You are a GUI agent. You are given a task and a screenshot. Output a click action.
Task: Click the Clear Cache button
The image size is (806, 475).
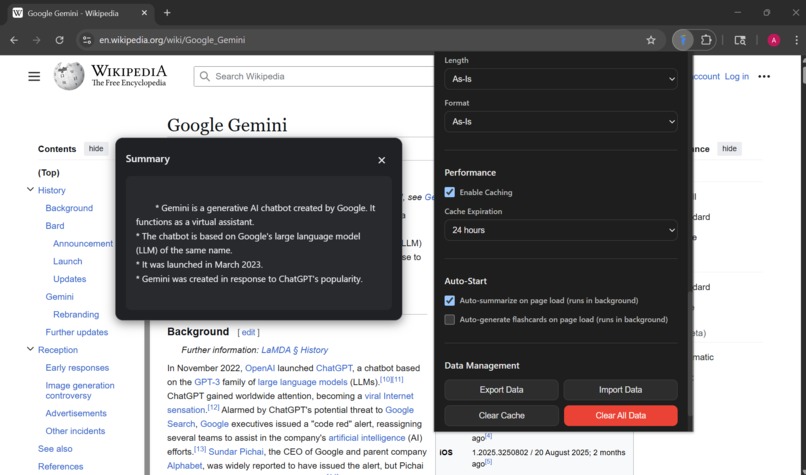(x=501, y=415)
